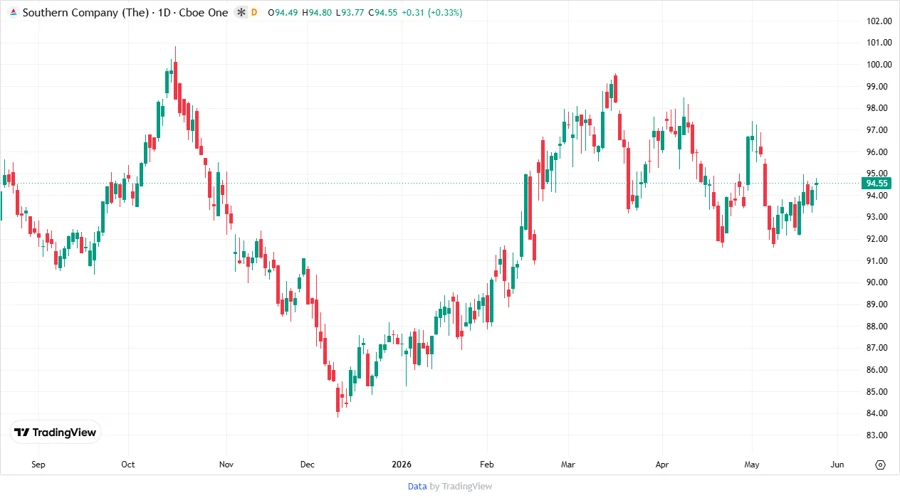Click the high value H94.80
This screenshot has height=498, width=900.
pyautogui.click(x=317, y=12)
